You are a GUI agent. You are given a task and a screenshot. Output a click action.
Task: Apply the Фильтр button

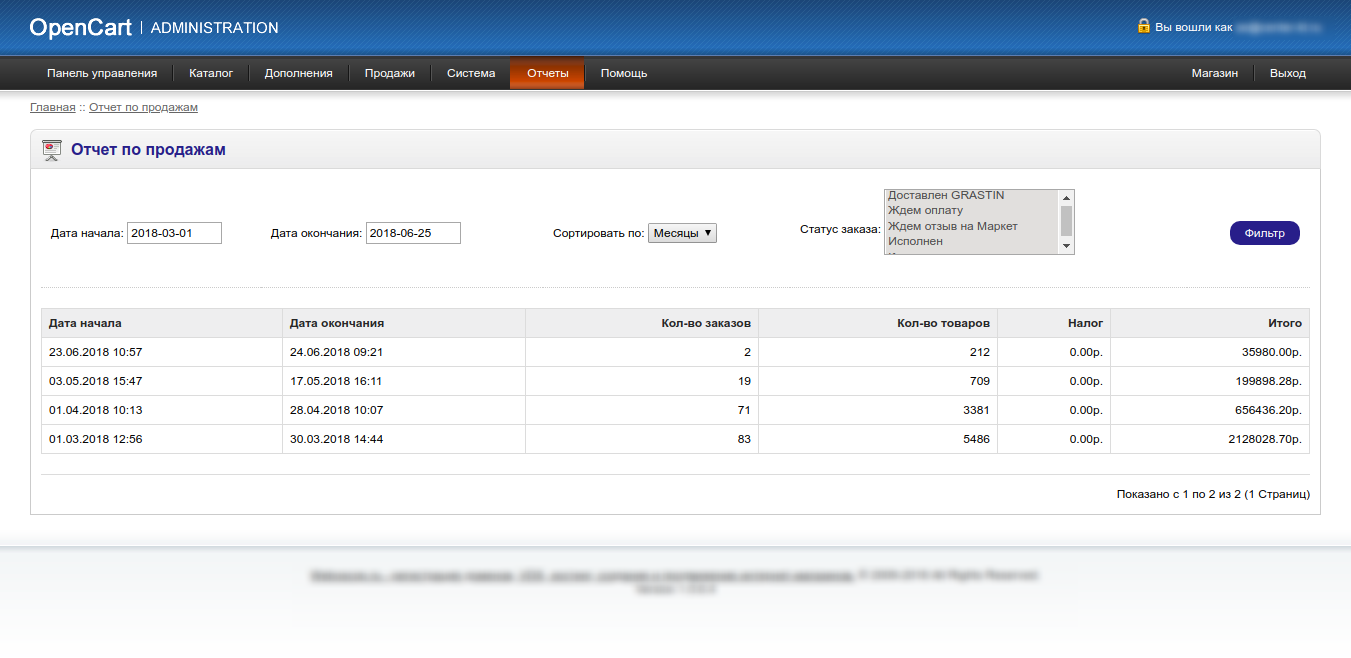click(x=1265, y=233)
